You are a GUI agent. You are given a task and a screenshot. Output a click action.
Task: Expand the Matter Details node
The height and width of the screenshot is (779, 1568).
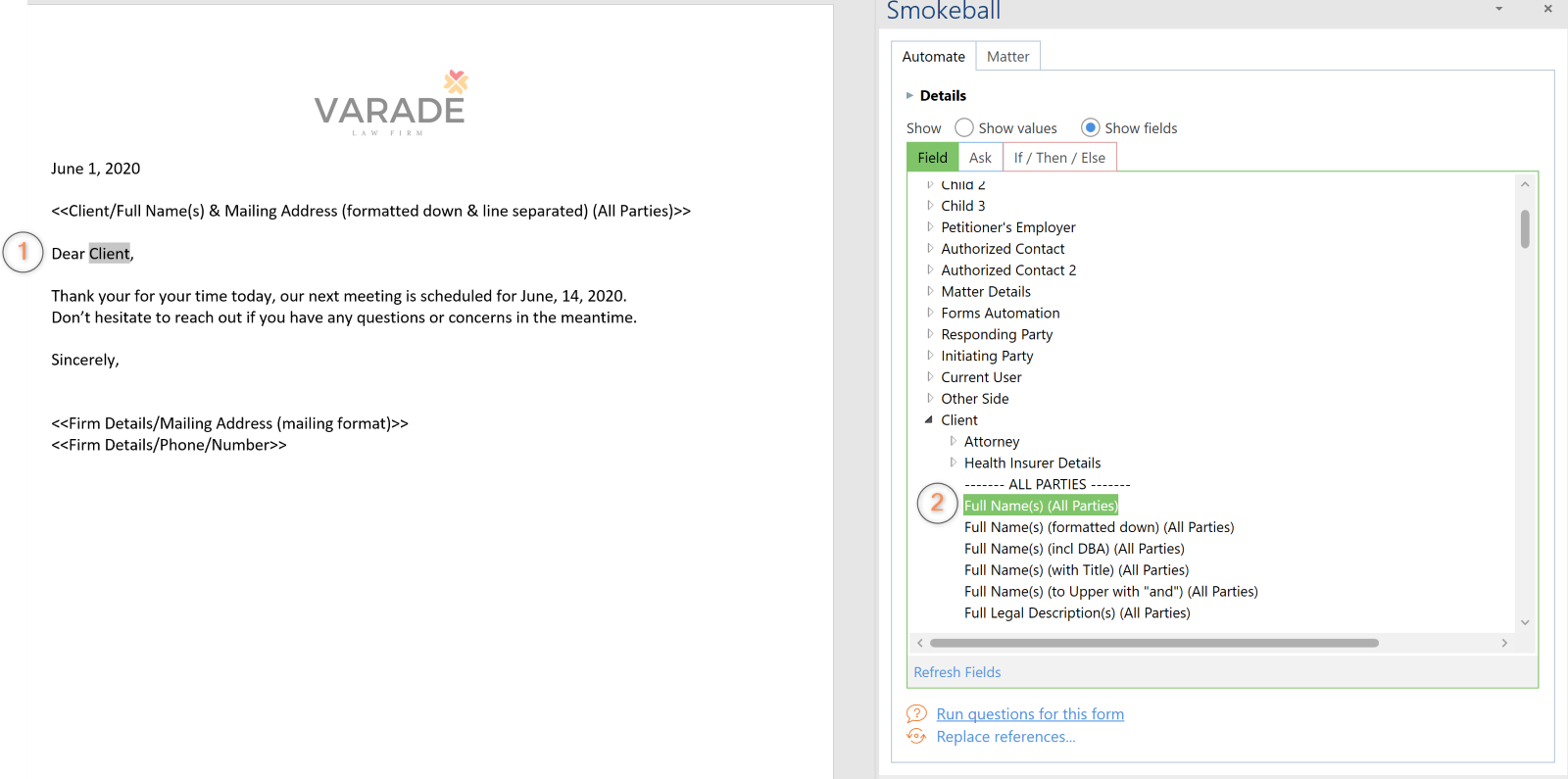tap(930, 291)
